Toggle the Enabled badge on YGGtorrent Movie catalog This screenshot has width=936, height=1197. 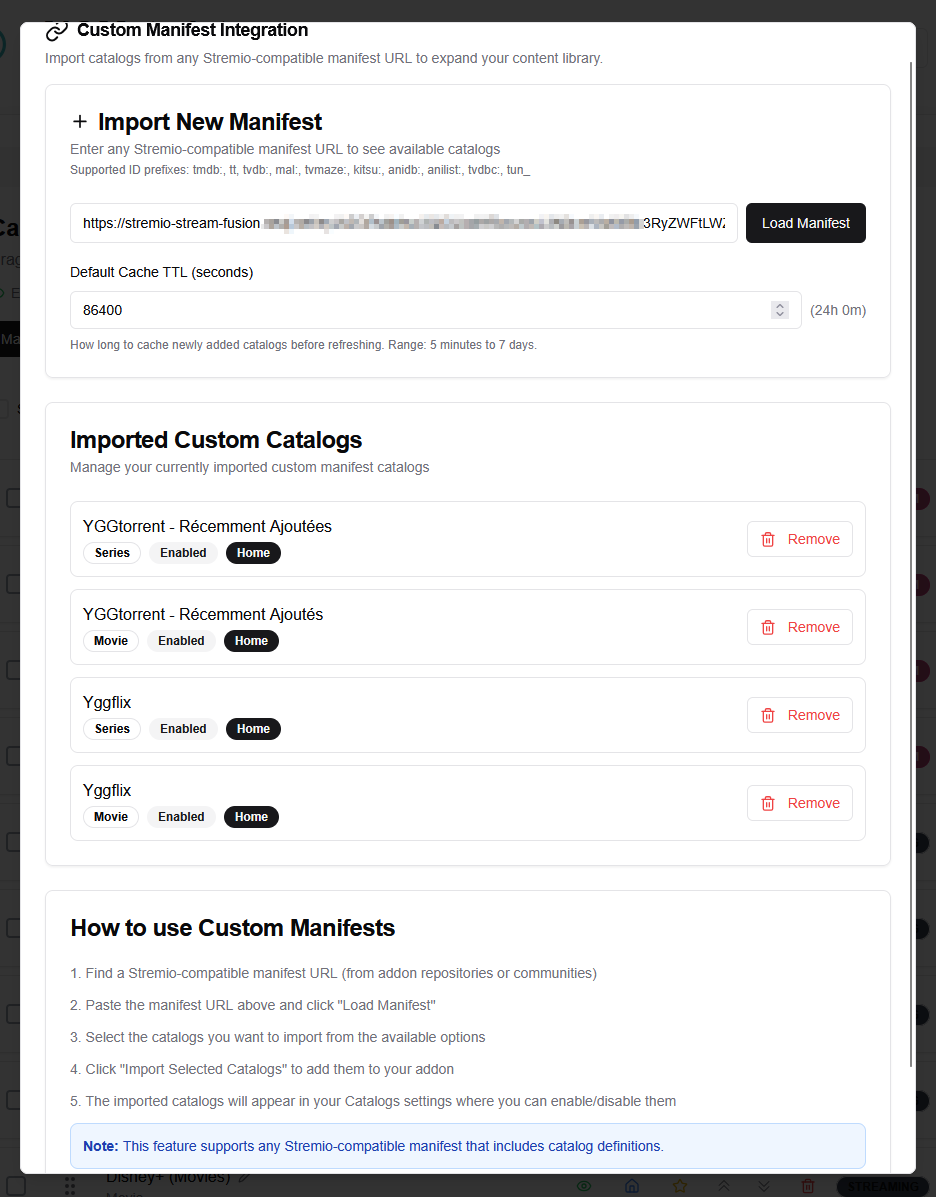click(x=181, y=640)
